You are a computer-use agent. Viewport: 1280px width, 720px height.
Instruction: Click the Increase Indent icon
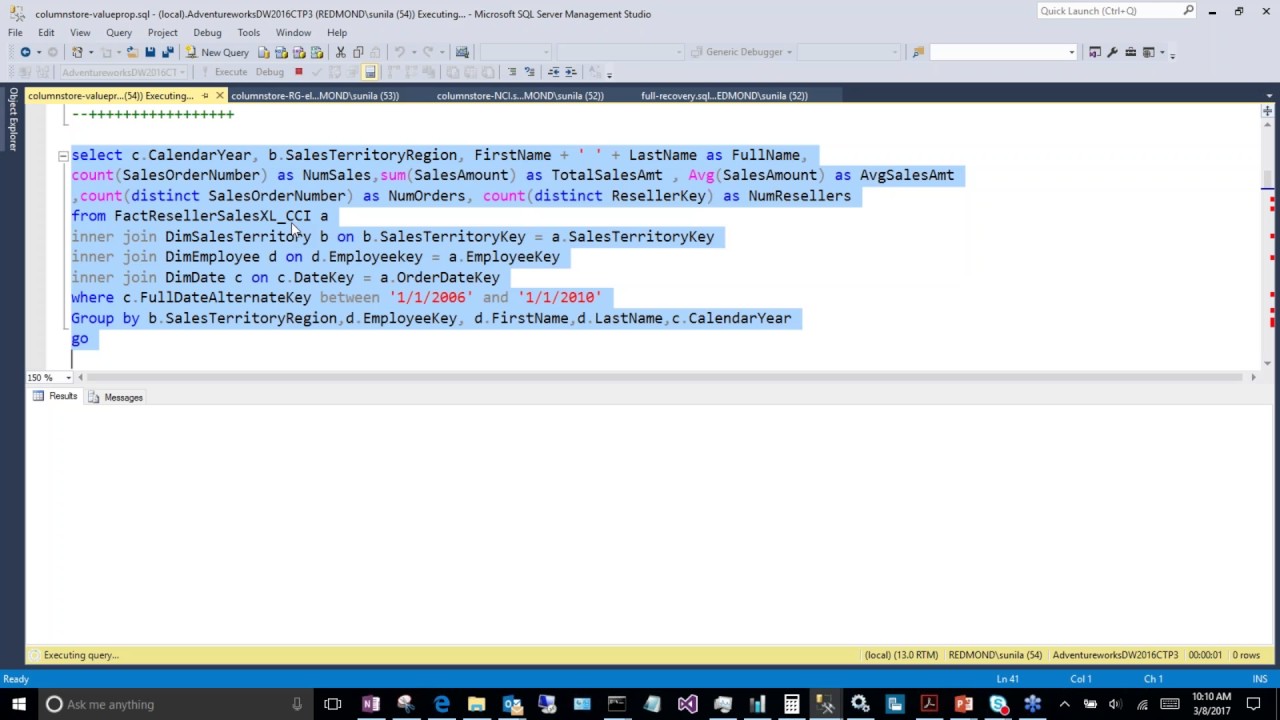pyautogui.click(x=571, y=72)
